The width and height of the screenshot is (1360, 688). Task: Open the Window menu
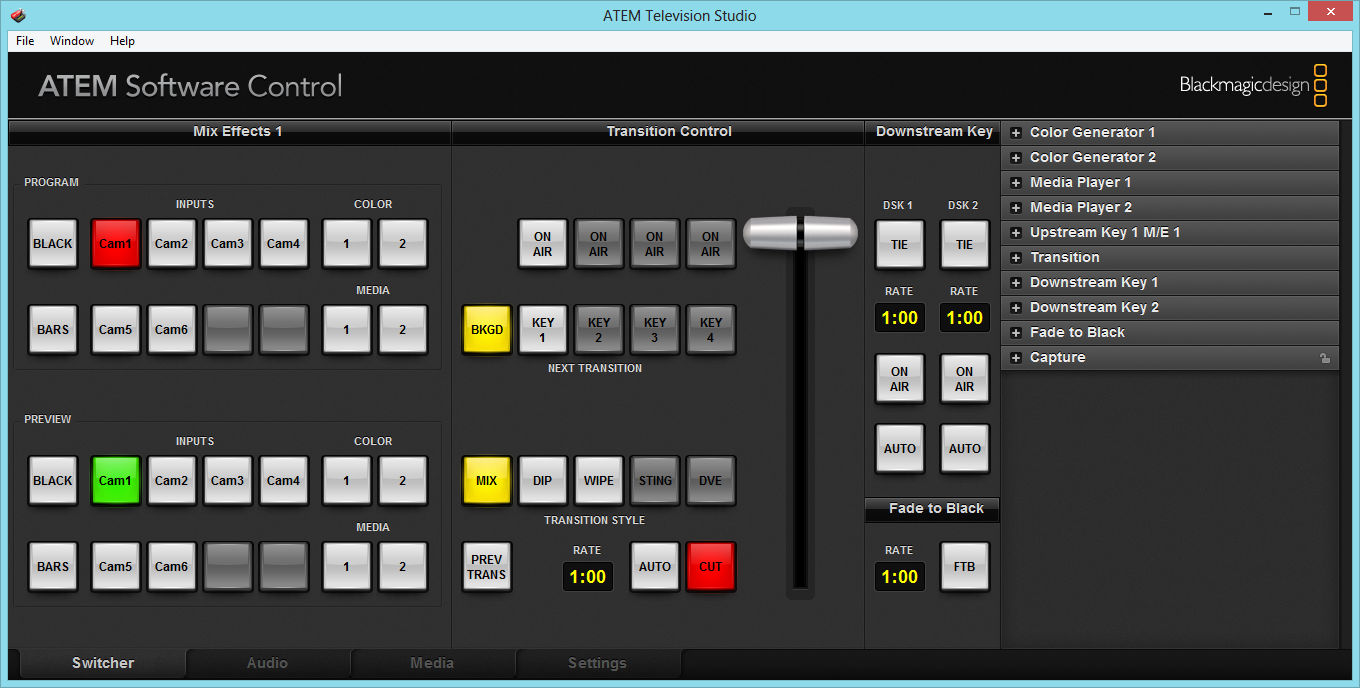pyautogui.click(x=72, y=41)
